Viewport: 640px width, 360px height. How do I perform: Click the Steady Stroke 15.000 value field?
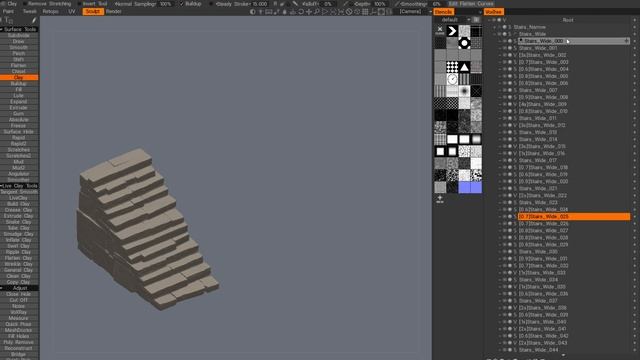pyautogui.click(x=260, y=4)
